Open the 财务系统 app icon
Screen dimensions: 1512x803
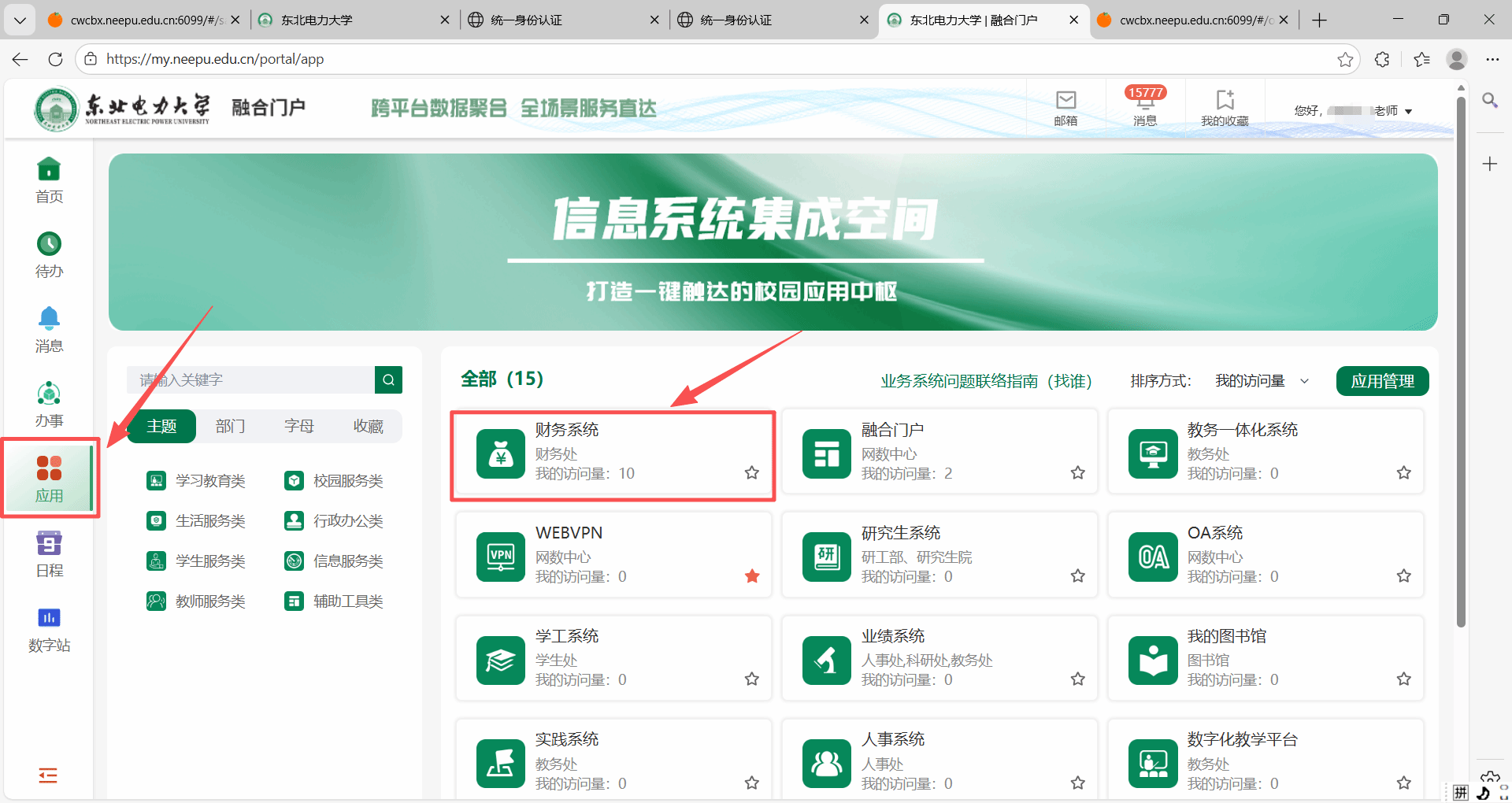pos(500,453)
